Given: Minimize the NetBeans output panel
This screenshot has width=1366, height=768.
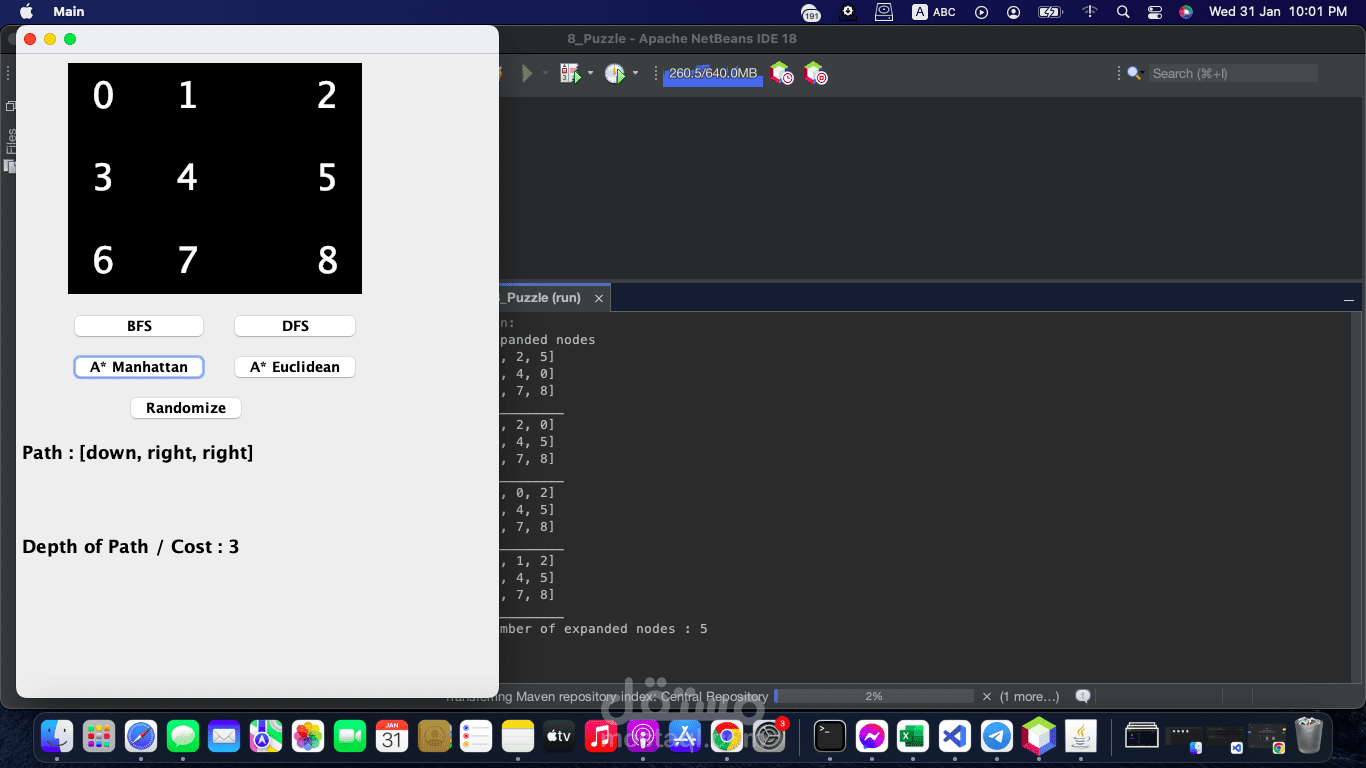Looking at the screenshot, I should tap(1348, 299).
